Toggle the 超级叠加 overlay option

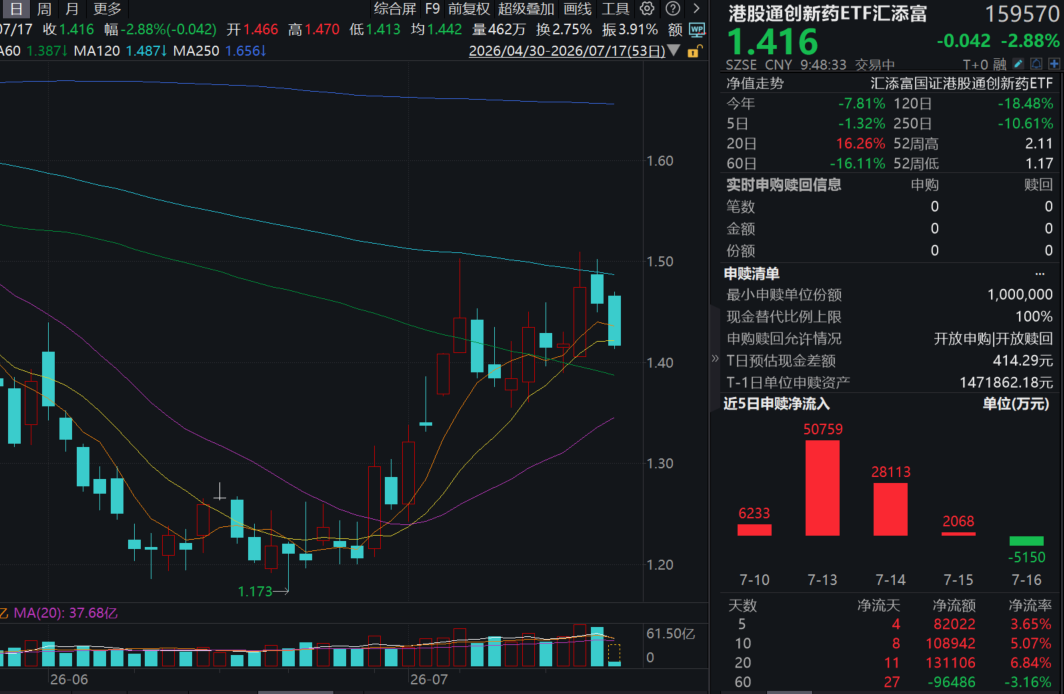[527, 9]
